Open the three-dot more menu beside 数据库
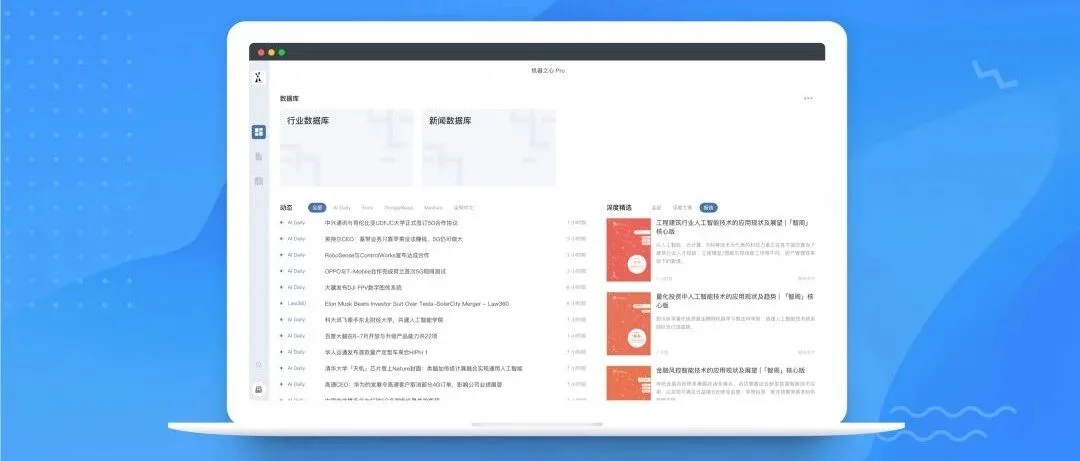Image resolution: width=1080 pixels, height=461 pixels. [x=808, y=99]
